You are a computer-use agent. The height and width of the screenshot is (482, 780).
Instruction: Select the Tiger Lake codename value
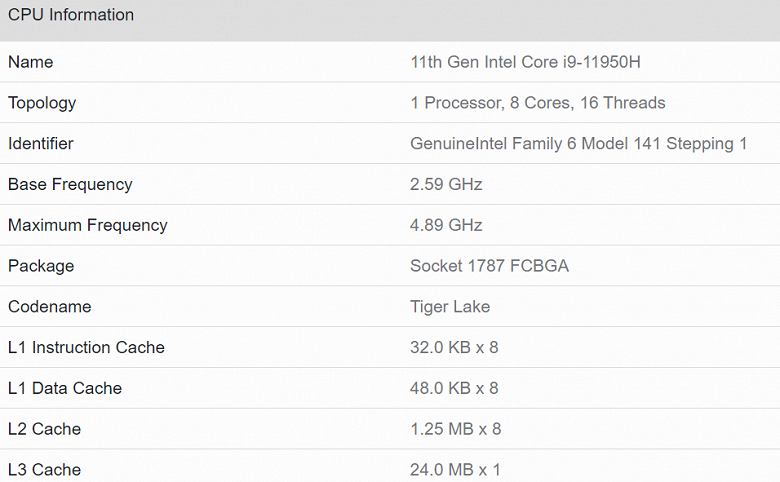click(x=450, y=307)
